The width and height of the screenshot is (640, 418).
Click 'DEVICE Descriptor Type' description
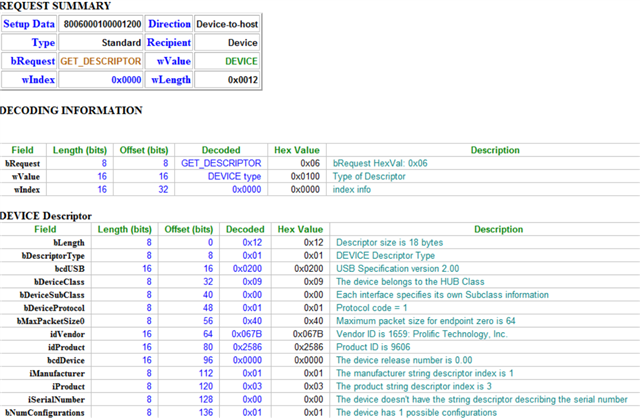[x=385, y=256]
